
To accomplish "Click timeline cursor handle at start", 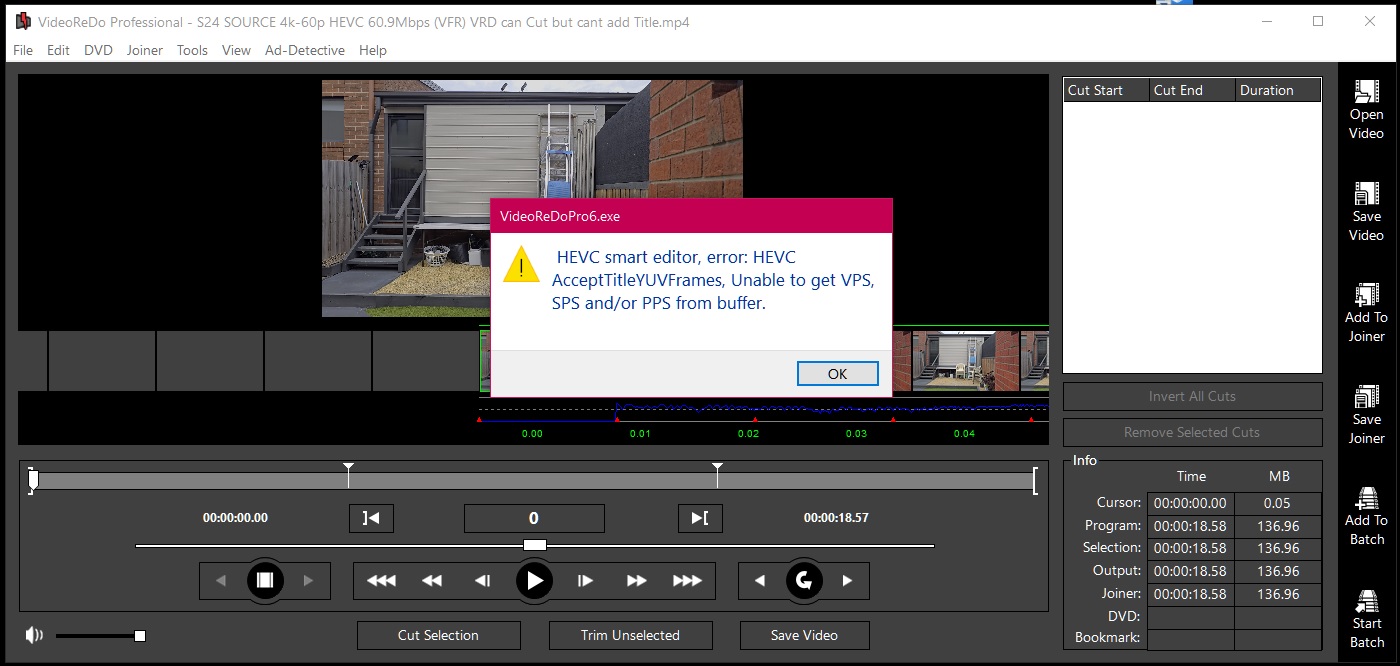I will (x=33, y=481).
